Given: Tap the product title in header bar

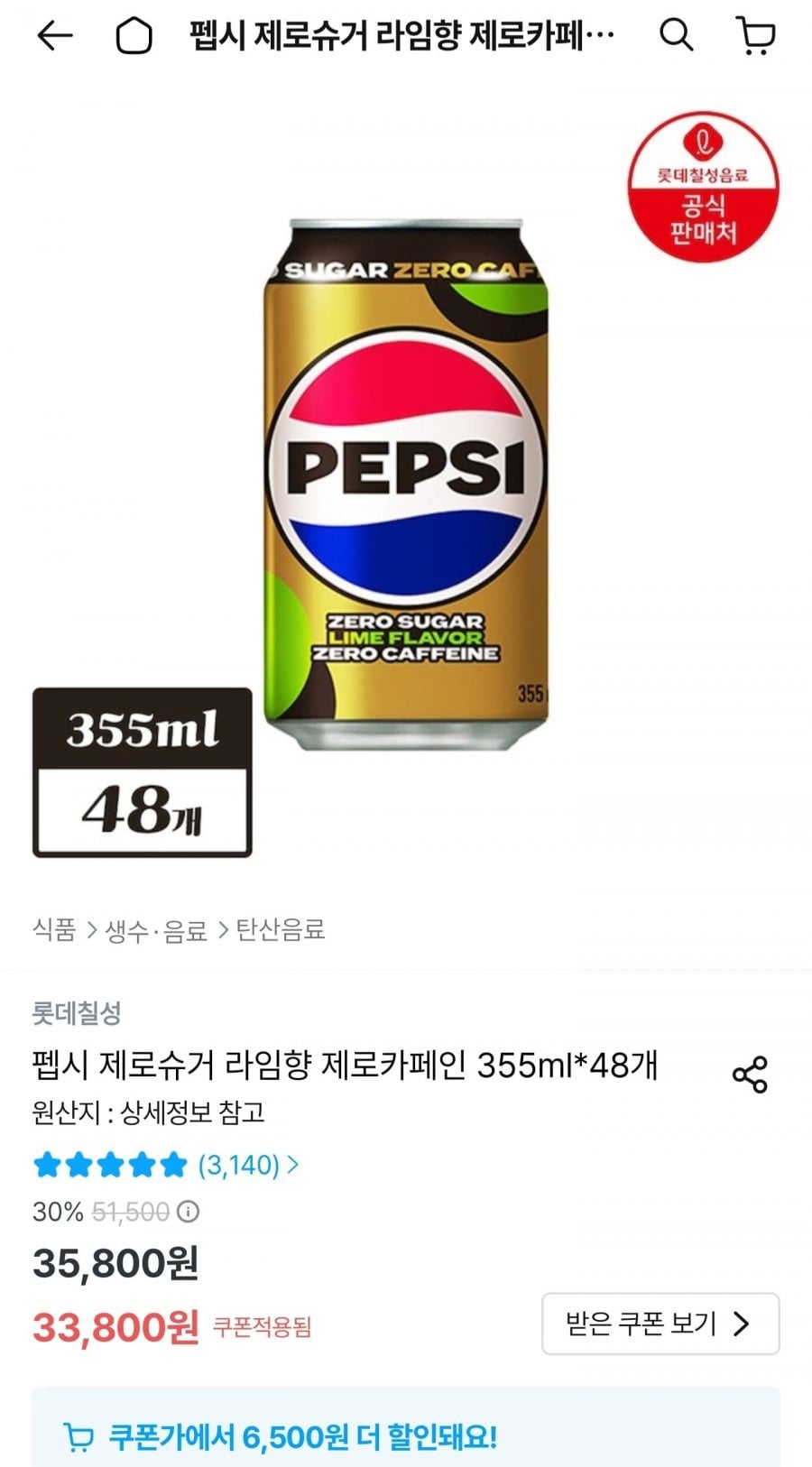Looking at the screenshot, I should 401,36.
